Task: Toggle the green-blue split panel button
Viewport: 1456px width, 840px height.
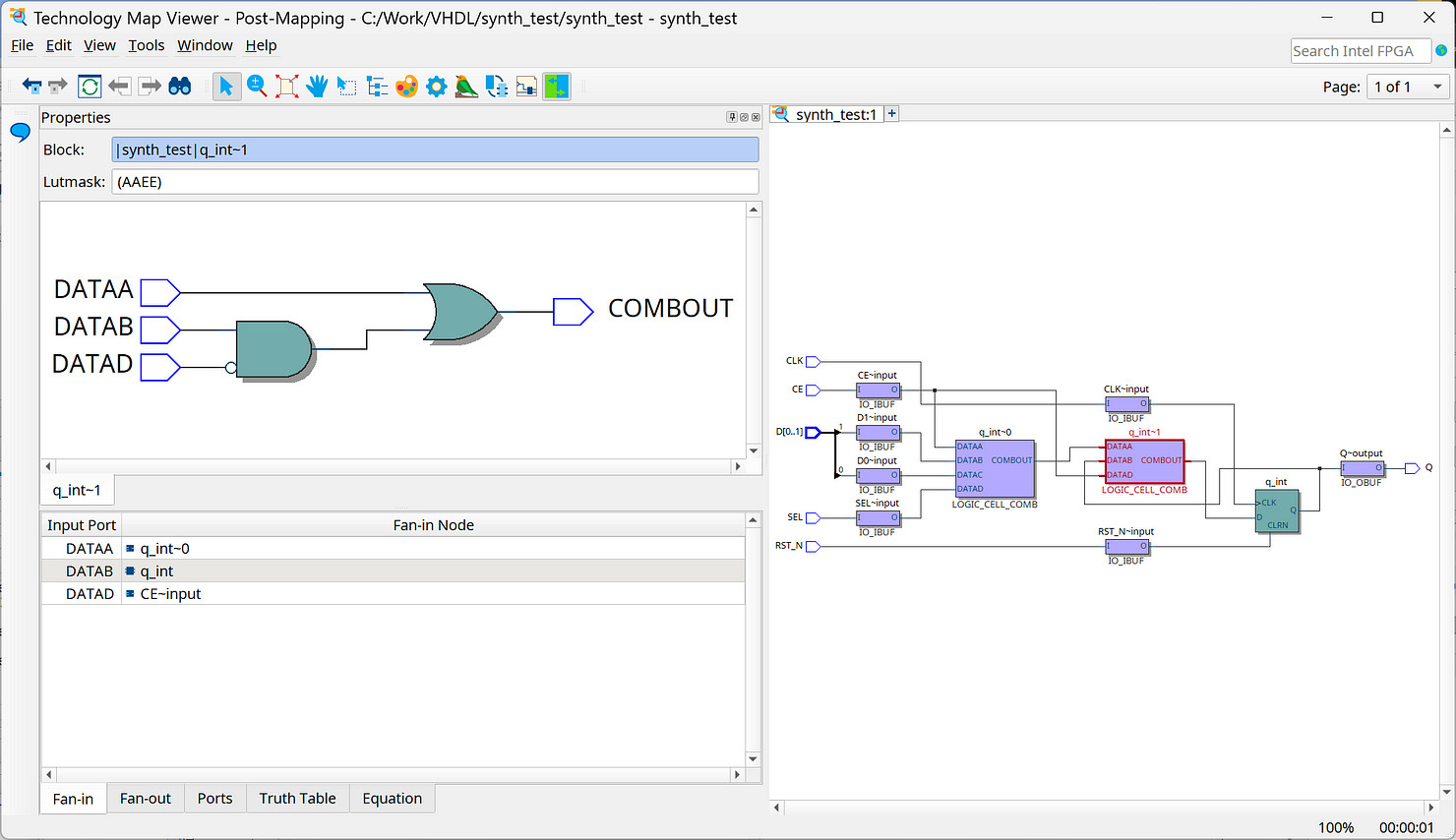Action: tap(557, 87)
